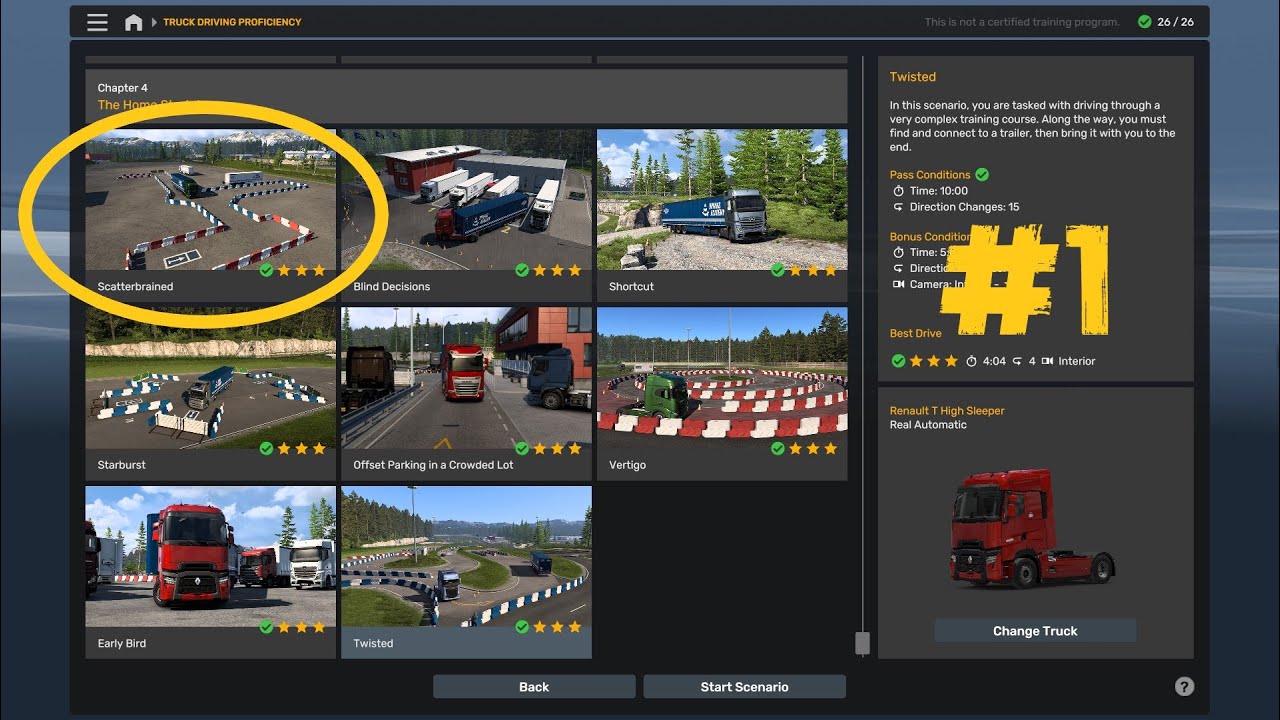Click the green checkmark on Twisted card
The width and height of the screenshot is (1280, 720).
click(x=522, y=627)
